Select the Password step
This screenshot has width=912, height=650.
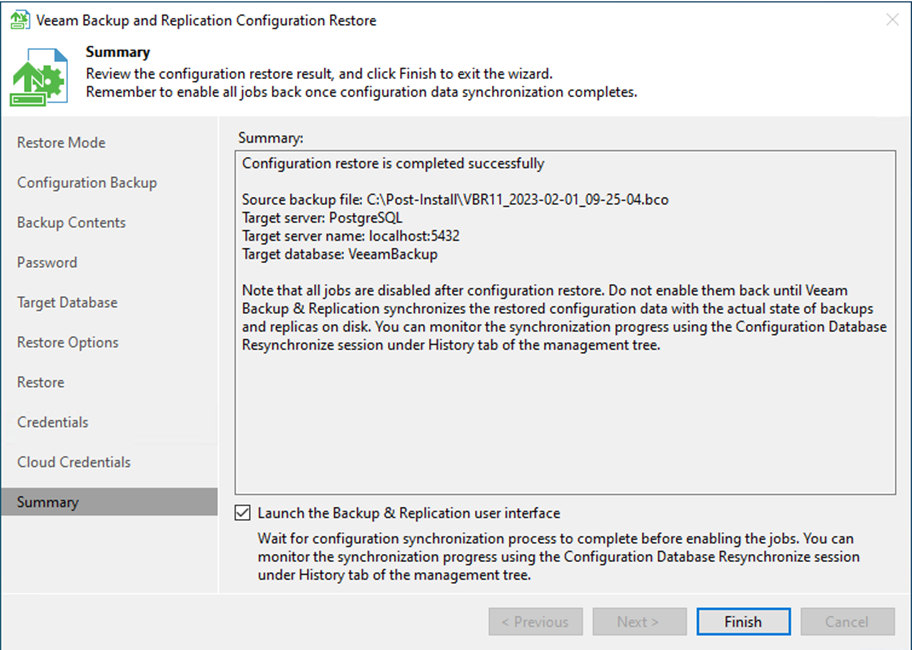(47, 262)
